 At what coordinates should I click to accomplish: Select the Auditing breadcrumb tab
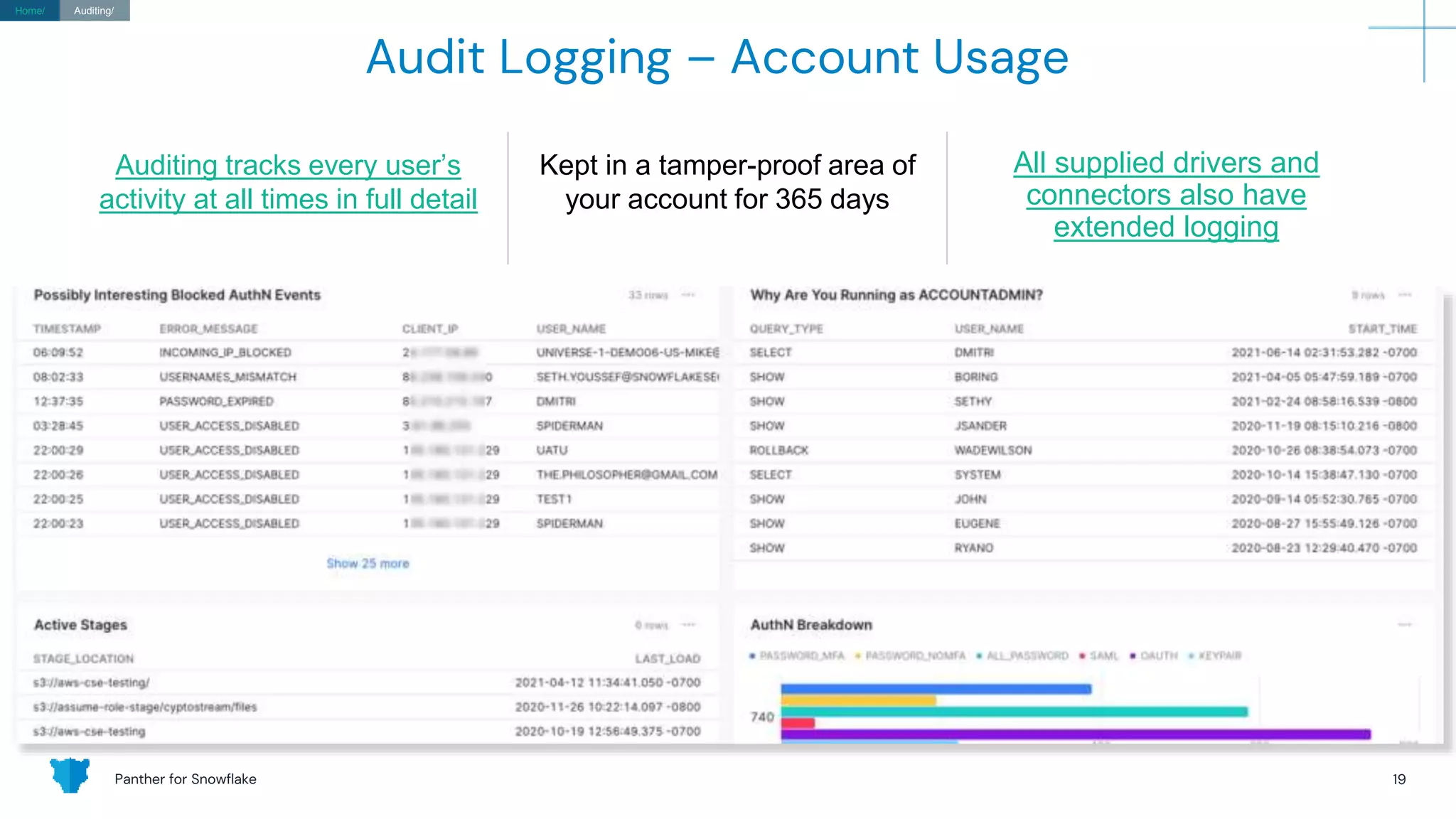tap(94, 11)
